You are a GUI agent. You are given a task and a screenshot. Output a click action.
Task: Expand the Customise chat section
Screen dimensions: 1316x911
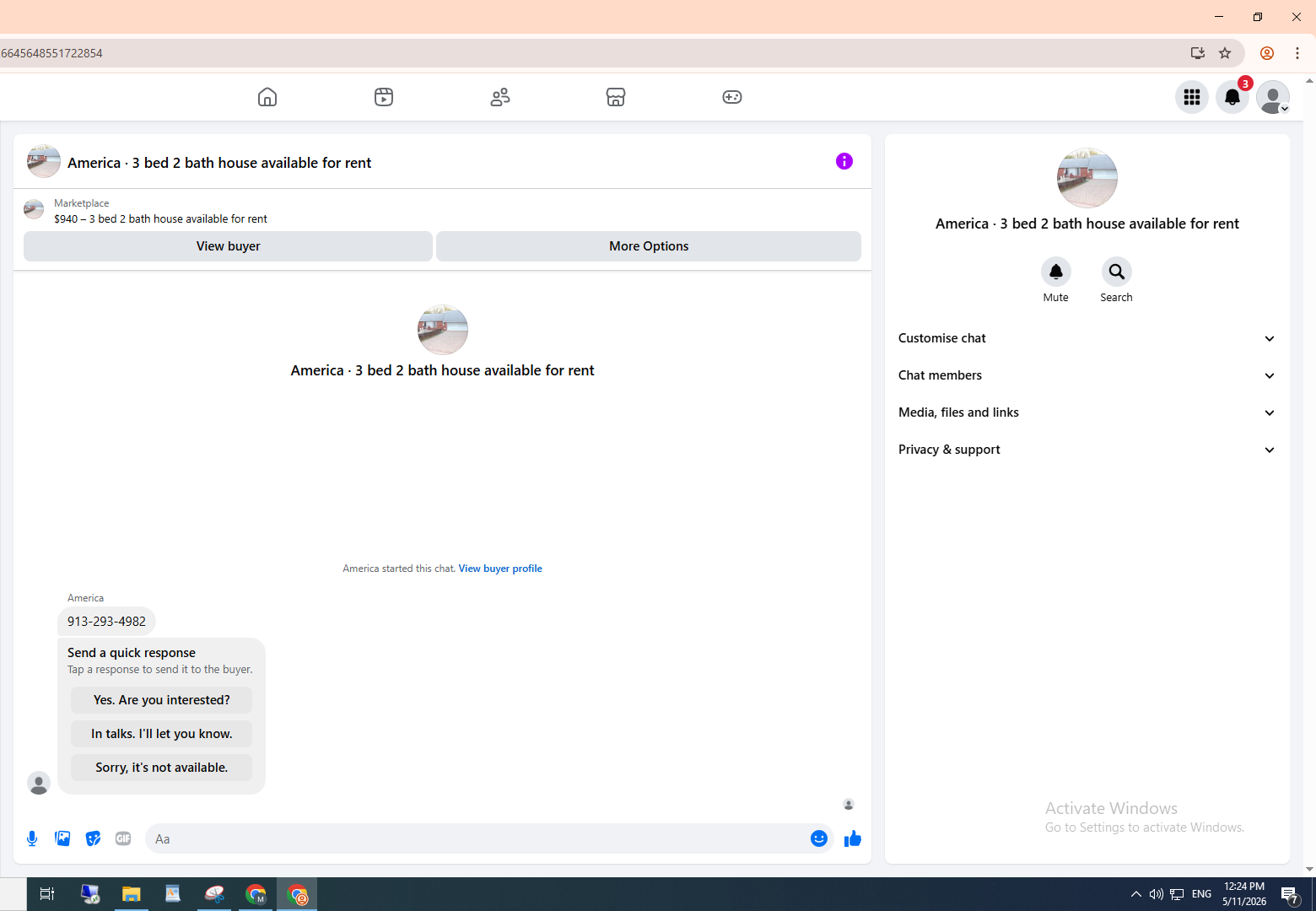(1087, 338)
